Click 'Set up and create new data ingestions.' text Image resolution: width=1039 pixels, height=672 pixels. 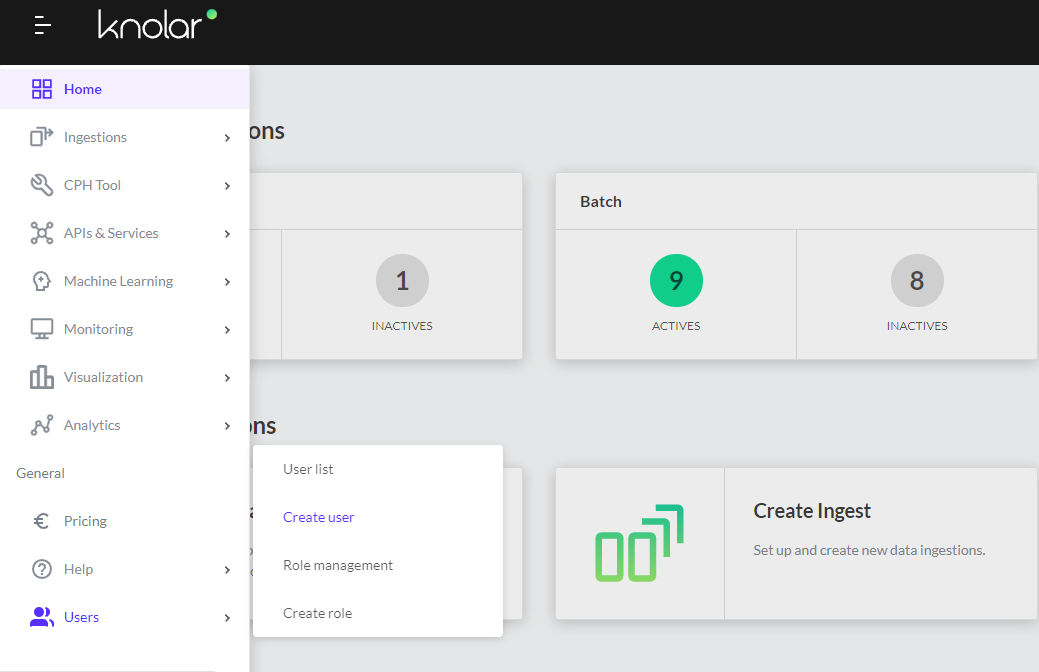(x=869, y=550)
